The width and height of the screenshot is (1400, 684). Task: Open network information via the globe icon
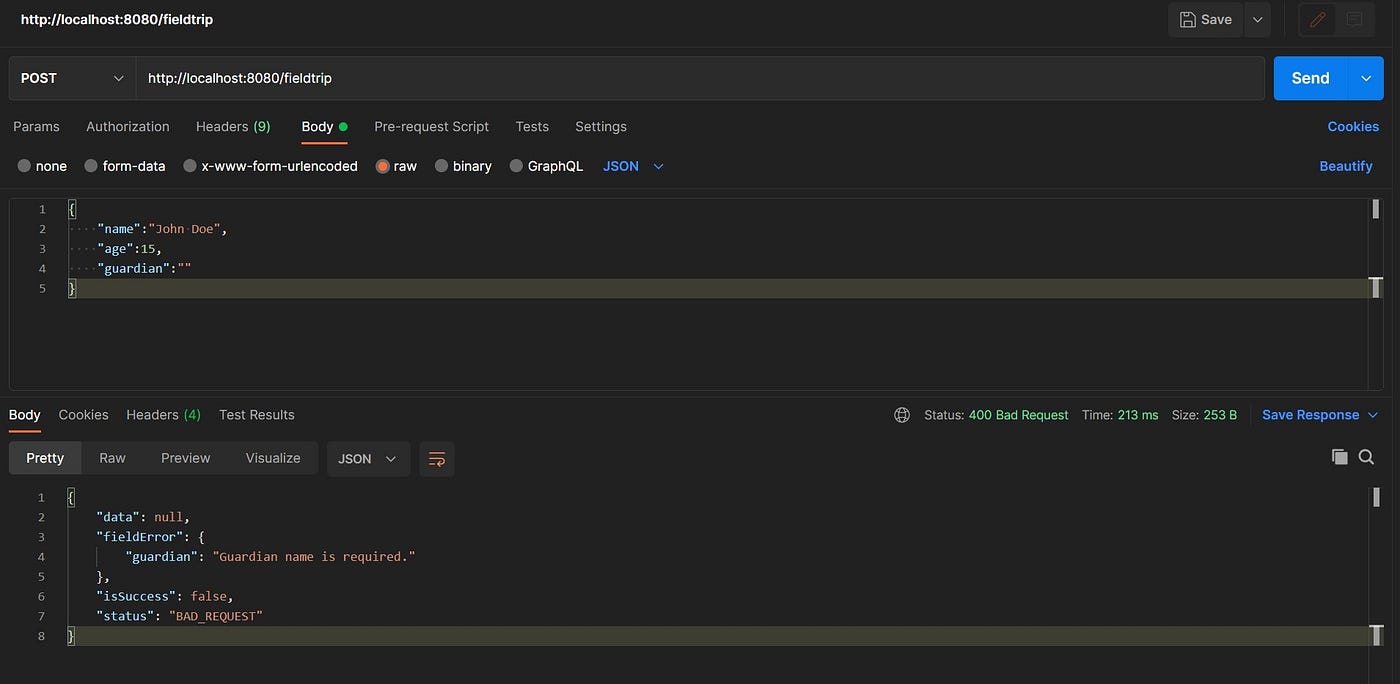[901, 414]
